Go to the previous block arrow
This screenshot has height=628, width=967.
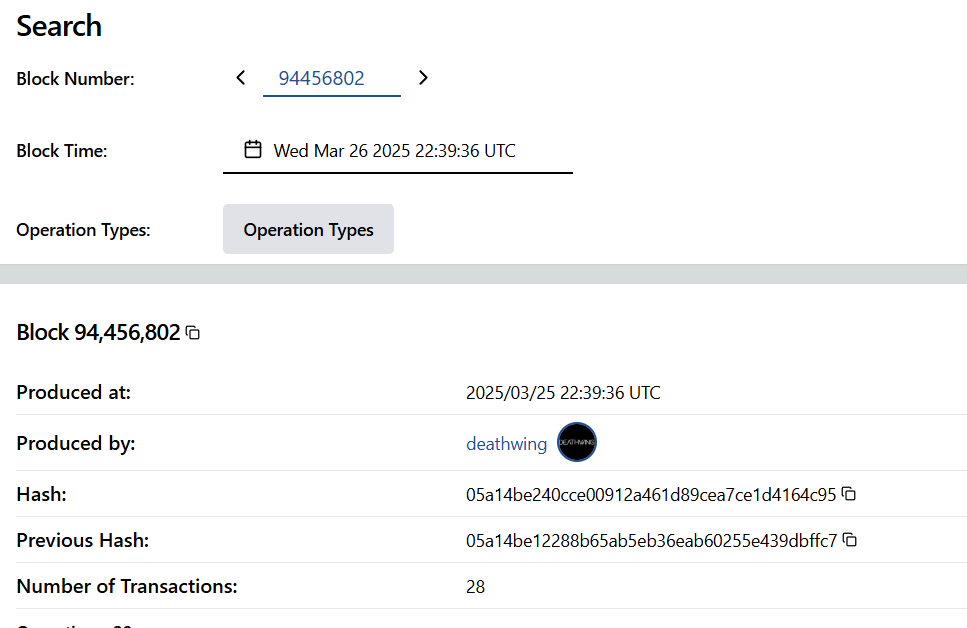pyautogui.click(x=241, y=78)
